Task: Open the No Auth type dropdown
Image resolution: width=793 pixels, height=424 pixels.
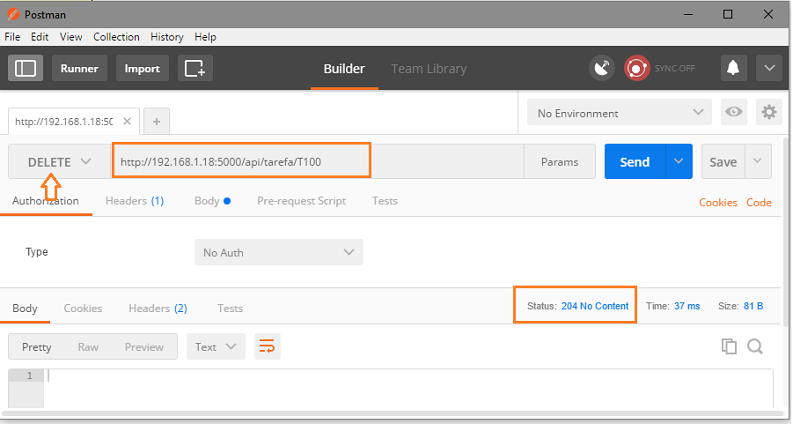Action: [x=279, y=252]
